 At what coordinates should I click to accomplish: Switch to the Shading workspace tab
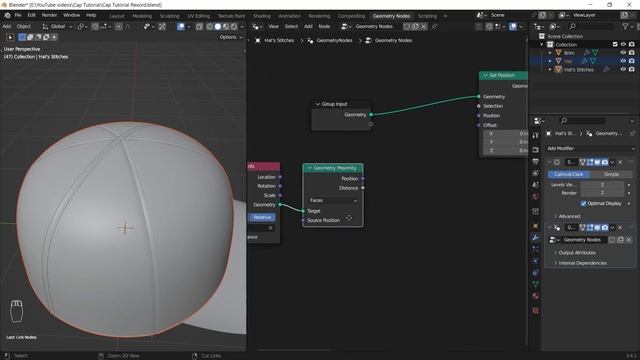click(x=262, y=16)
